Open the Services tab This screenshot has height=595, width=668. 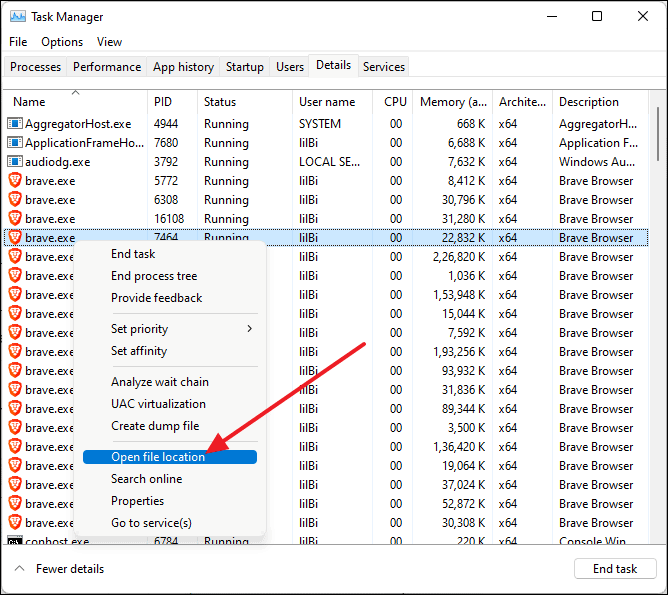coord(384,67)
